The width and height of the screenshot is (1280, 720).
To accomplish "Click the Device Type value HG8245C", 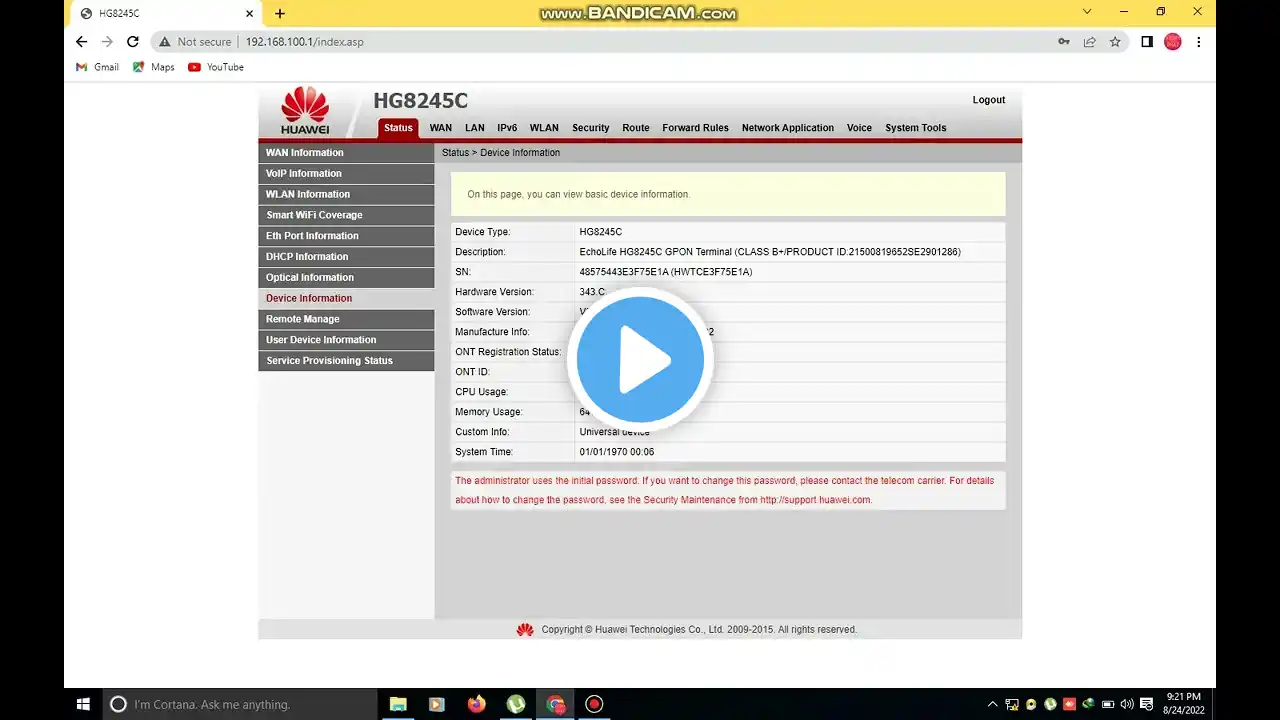I will (x=600, y=232).
